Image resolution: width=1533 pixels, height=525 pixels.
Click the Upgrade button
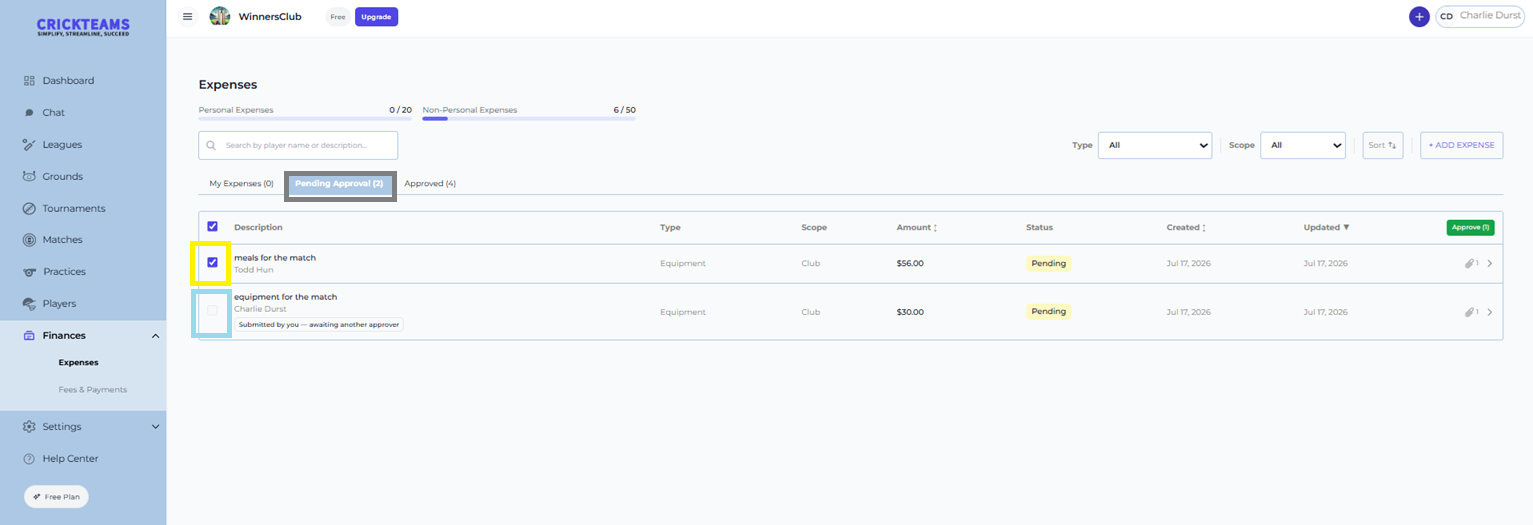click(x=376, y=17)
